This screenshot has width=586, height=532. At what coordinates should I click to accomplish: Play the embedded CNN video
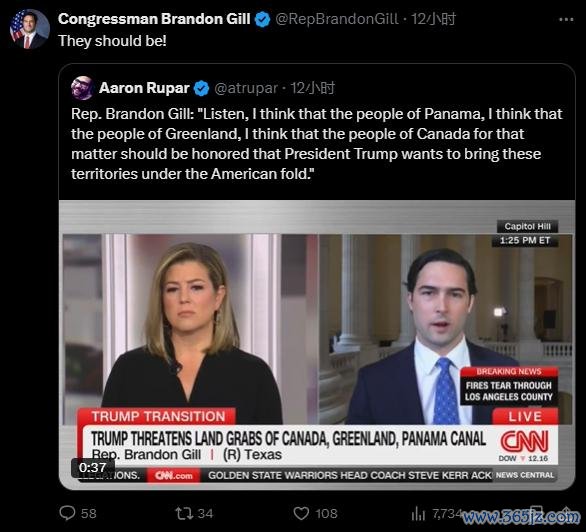(x=317, y=345)
